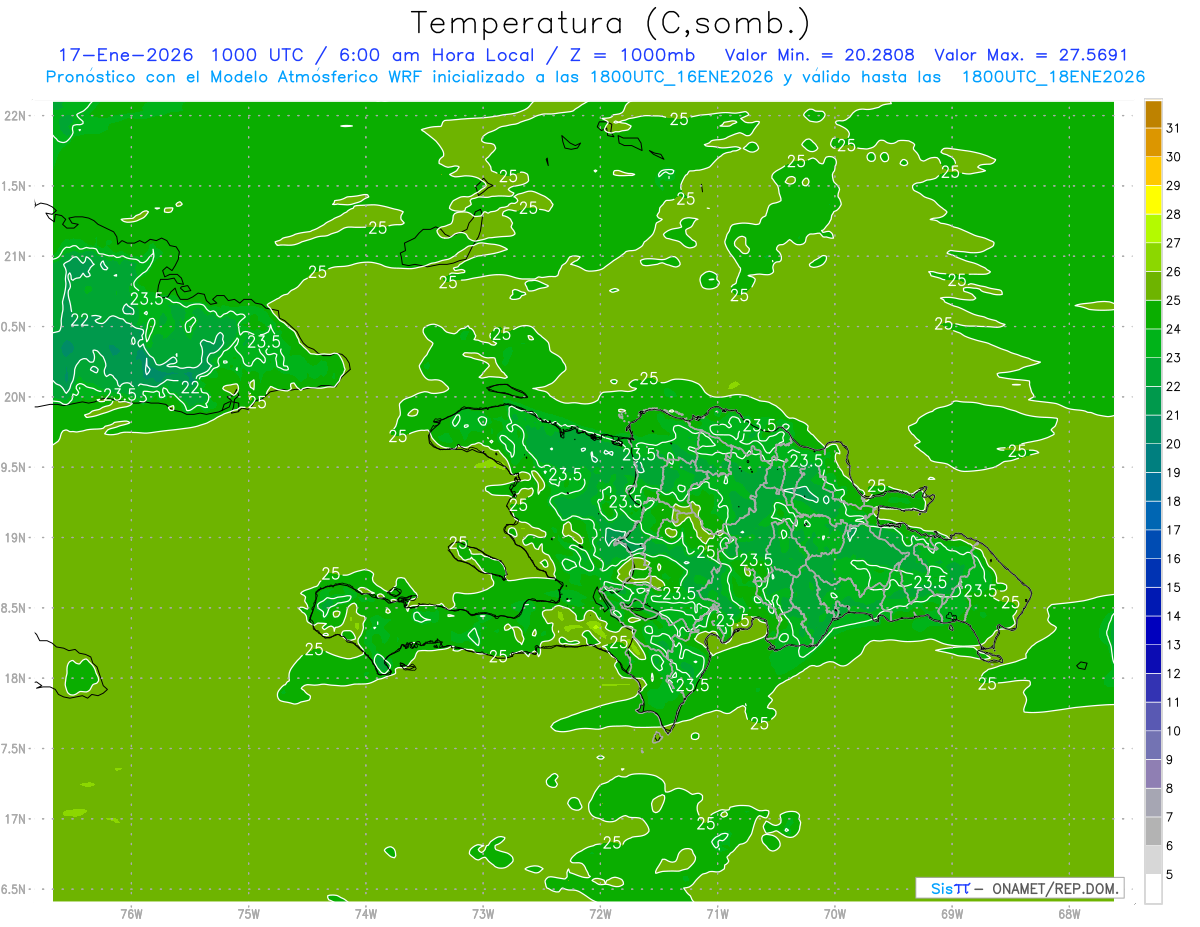The height and width of the screenshot is (927, 1200).
Task: Click the longitude axis label "73W"
Action: [x=483, y=913]
